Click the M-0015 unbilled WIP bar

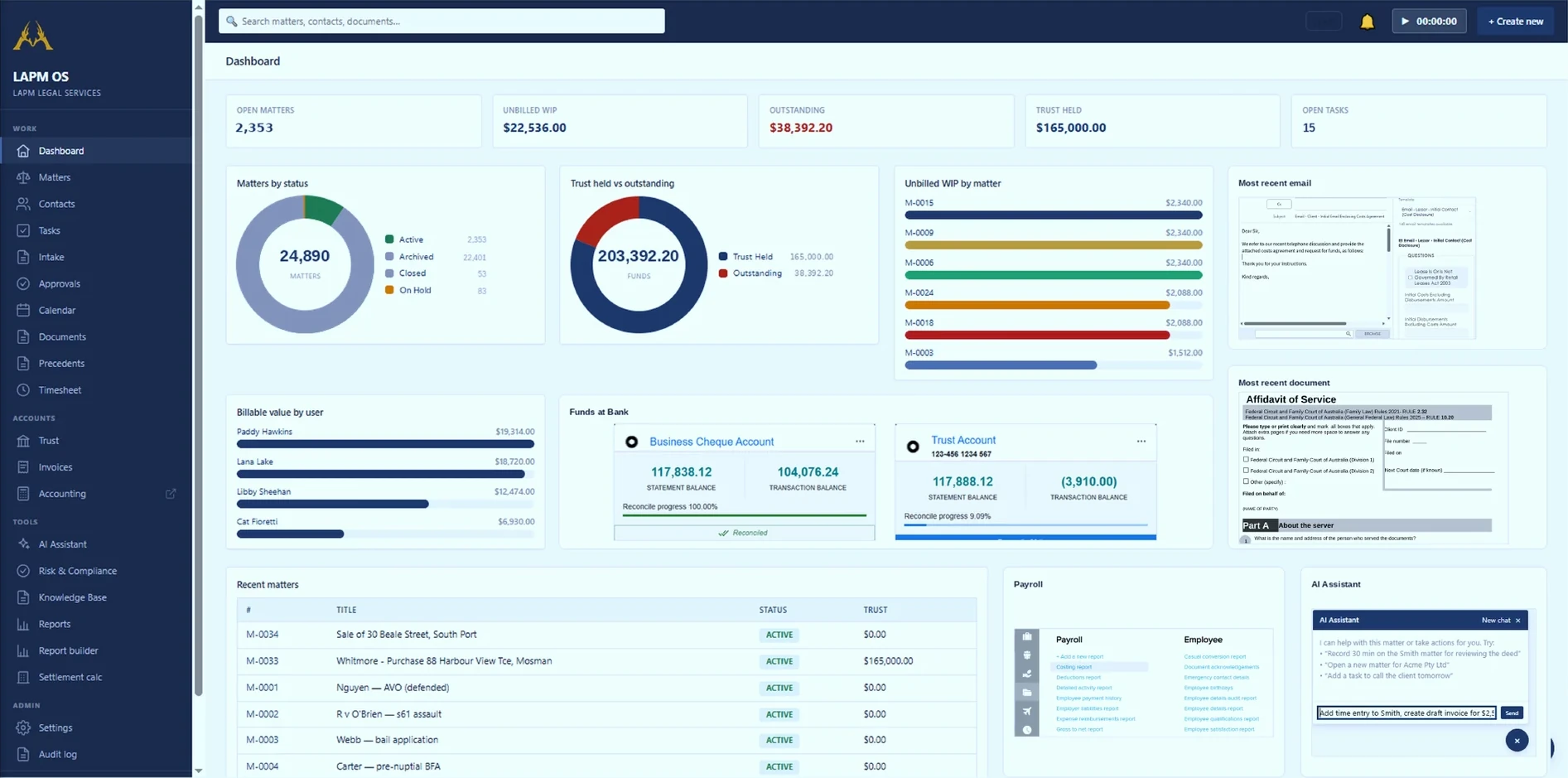tap(1053, 215)
